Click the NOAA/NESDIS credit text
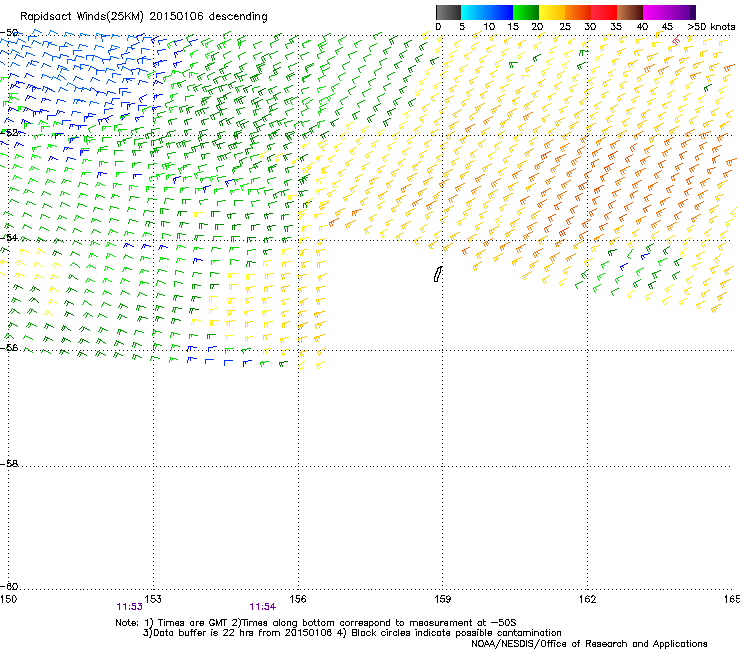Screen dimensions: 740x650 point(589,644)
